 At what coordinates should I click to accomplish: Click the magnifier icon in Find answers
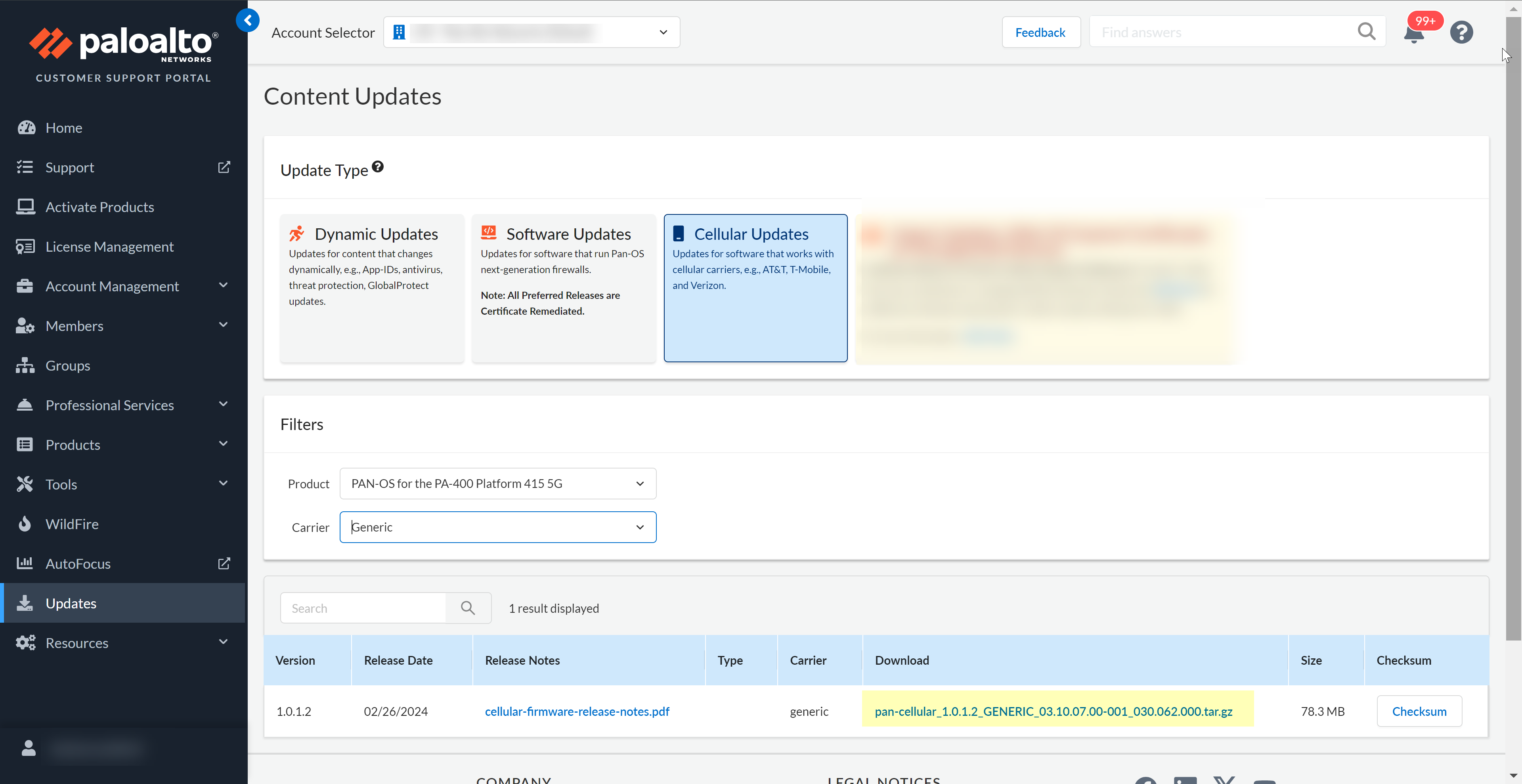point(1366,32)
